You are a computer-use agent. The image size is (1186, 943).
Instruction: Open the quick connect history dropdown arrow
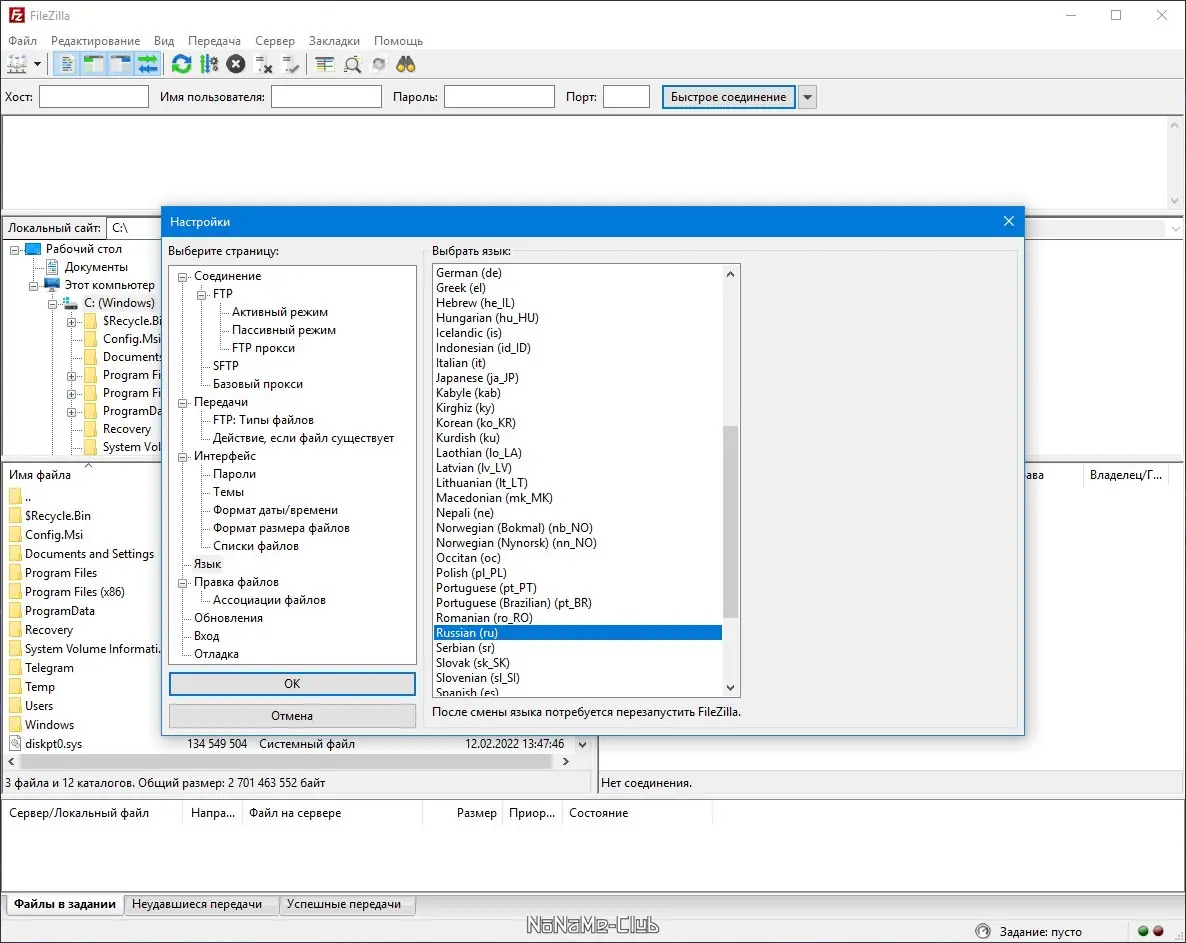pyautogui.click(x=807, y=97)
